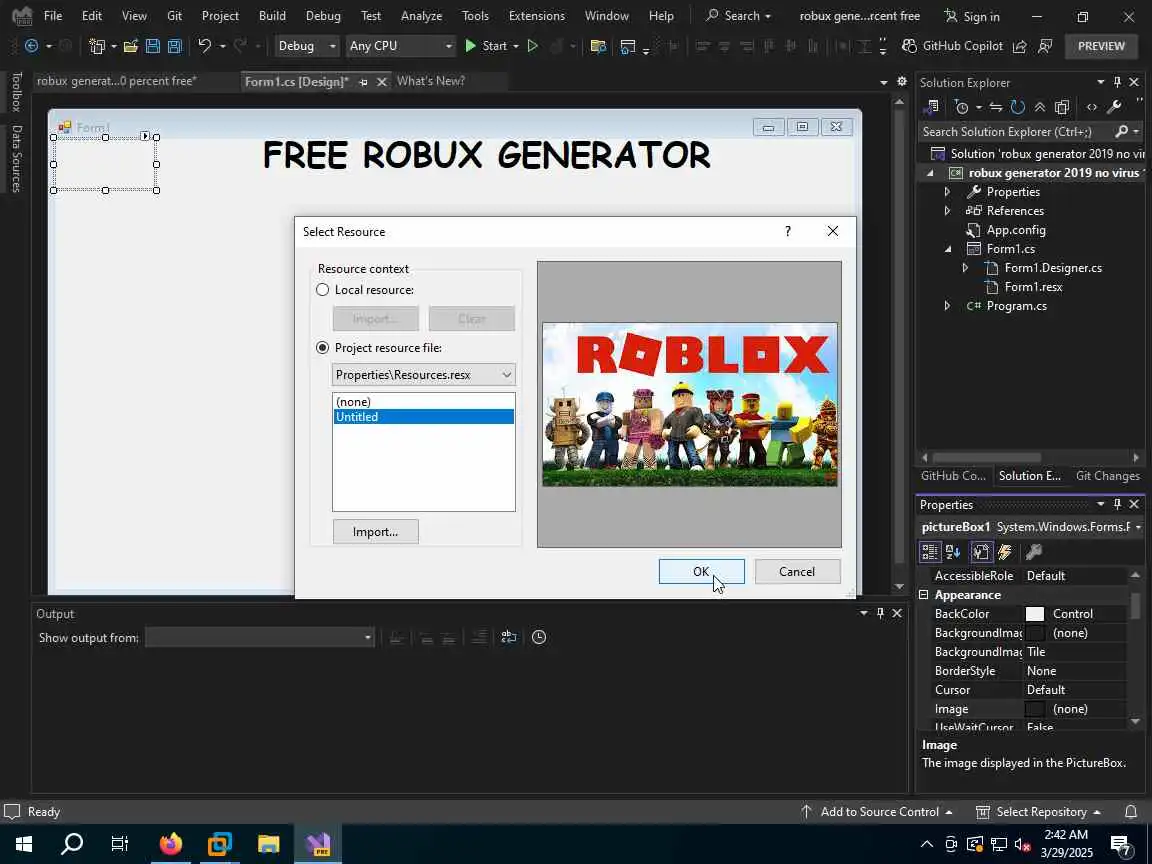Open the Any CPU platform dropdown
The height and width of the screenshot is (864, 1152).
400,46
